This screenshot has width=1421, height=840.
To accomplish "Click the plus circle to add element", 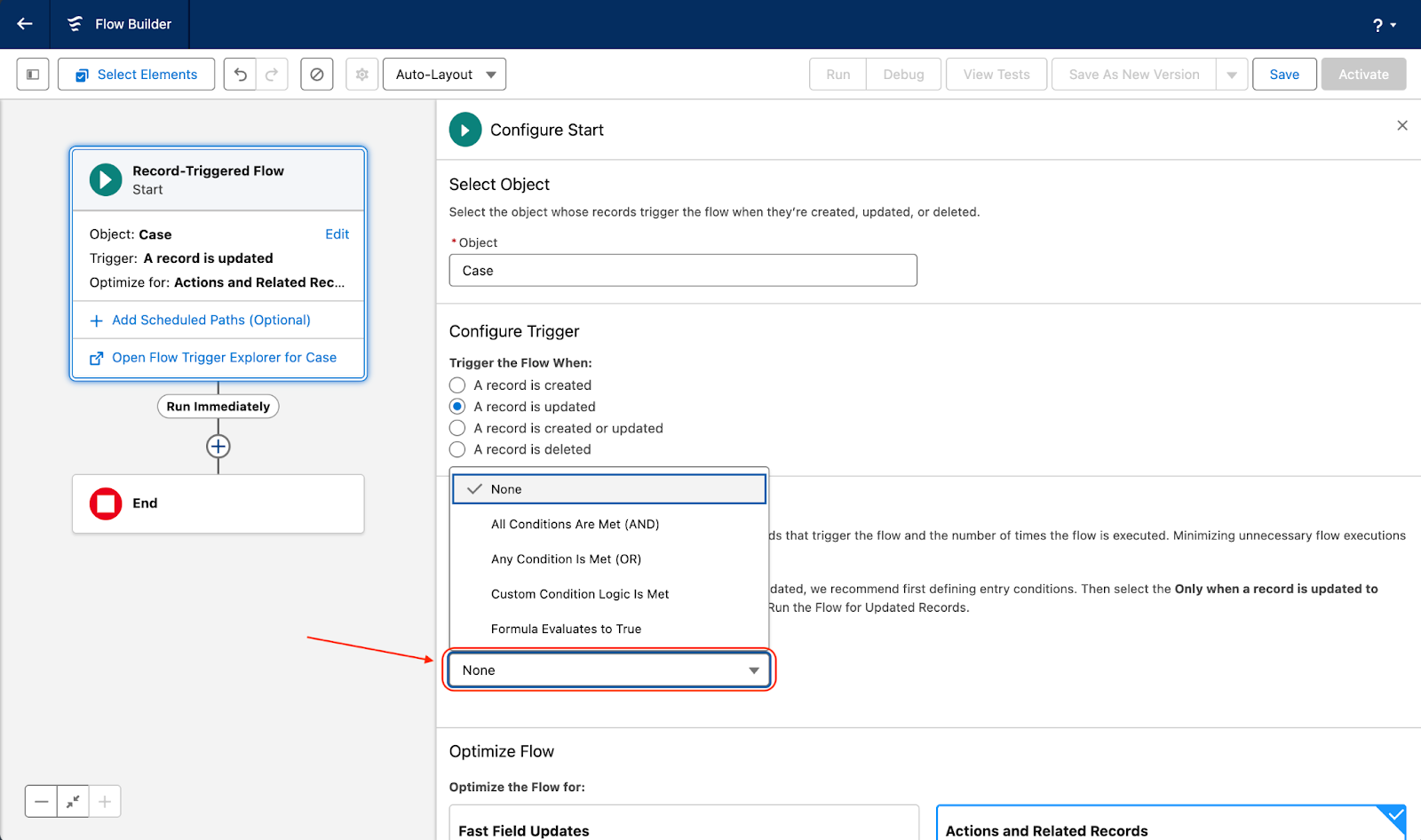I will (218, 446).
